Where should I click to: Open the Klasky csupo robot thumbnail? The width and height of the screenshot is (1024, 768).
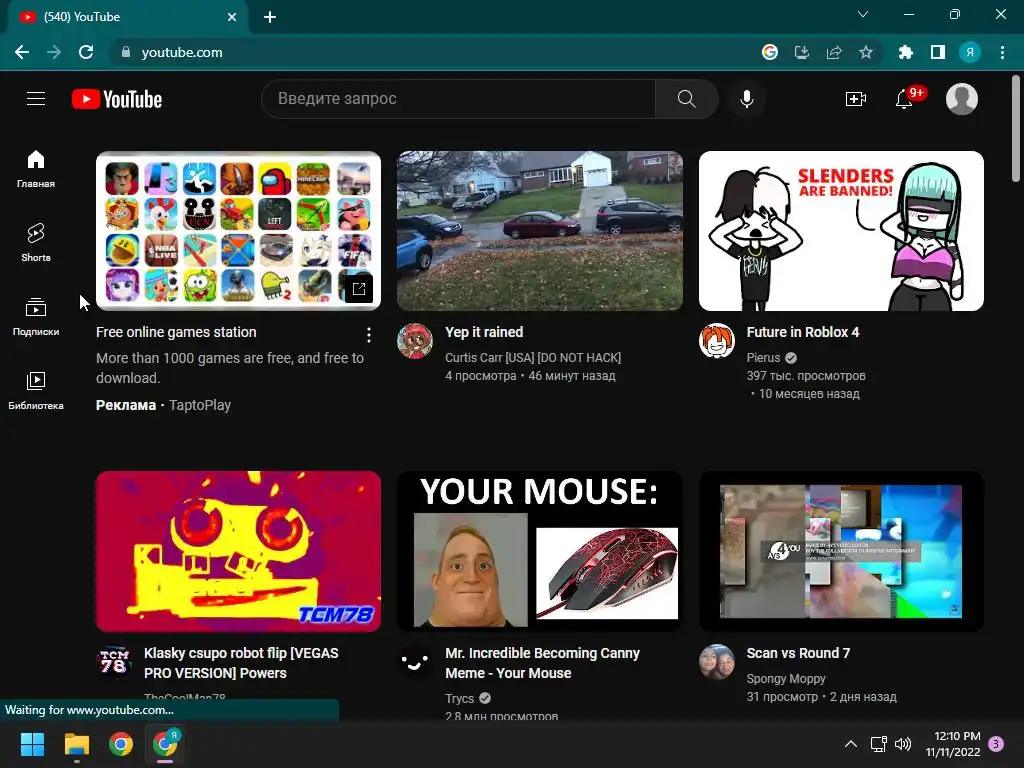(238, 551)
